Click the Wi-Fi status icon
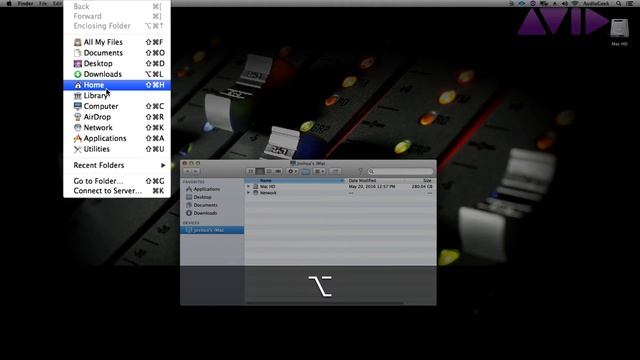 tap(575, 3)
